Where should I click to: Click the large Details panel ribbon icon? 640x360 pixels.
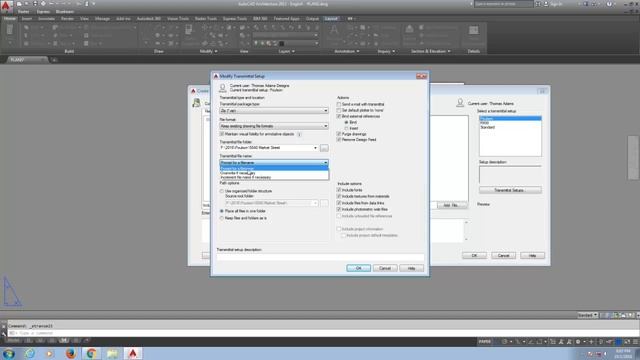point(473,31)
